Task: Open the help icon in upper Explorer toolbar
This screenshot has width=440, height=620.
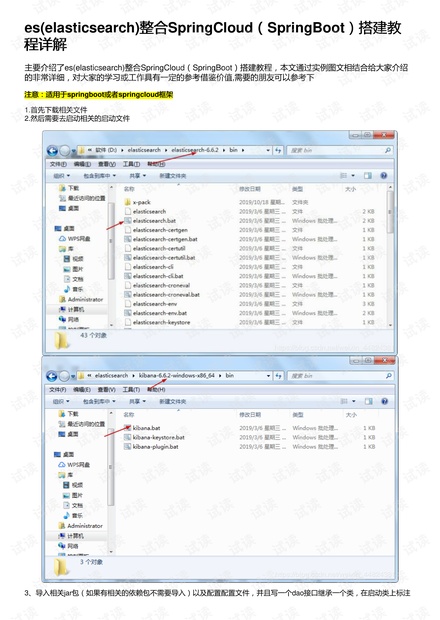Action: (x=383, y=176)
